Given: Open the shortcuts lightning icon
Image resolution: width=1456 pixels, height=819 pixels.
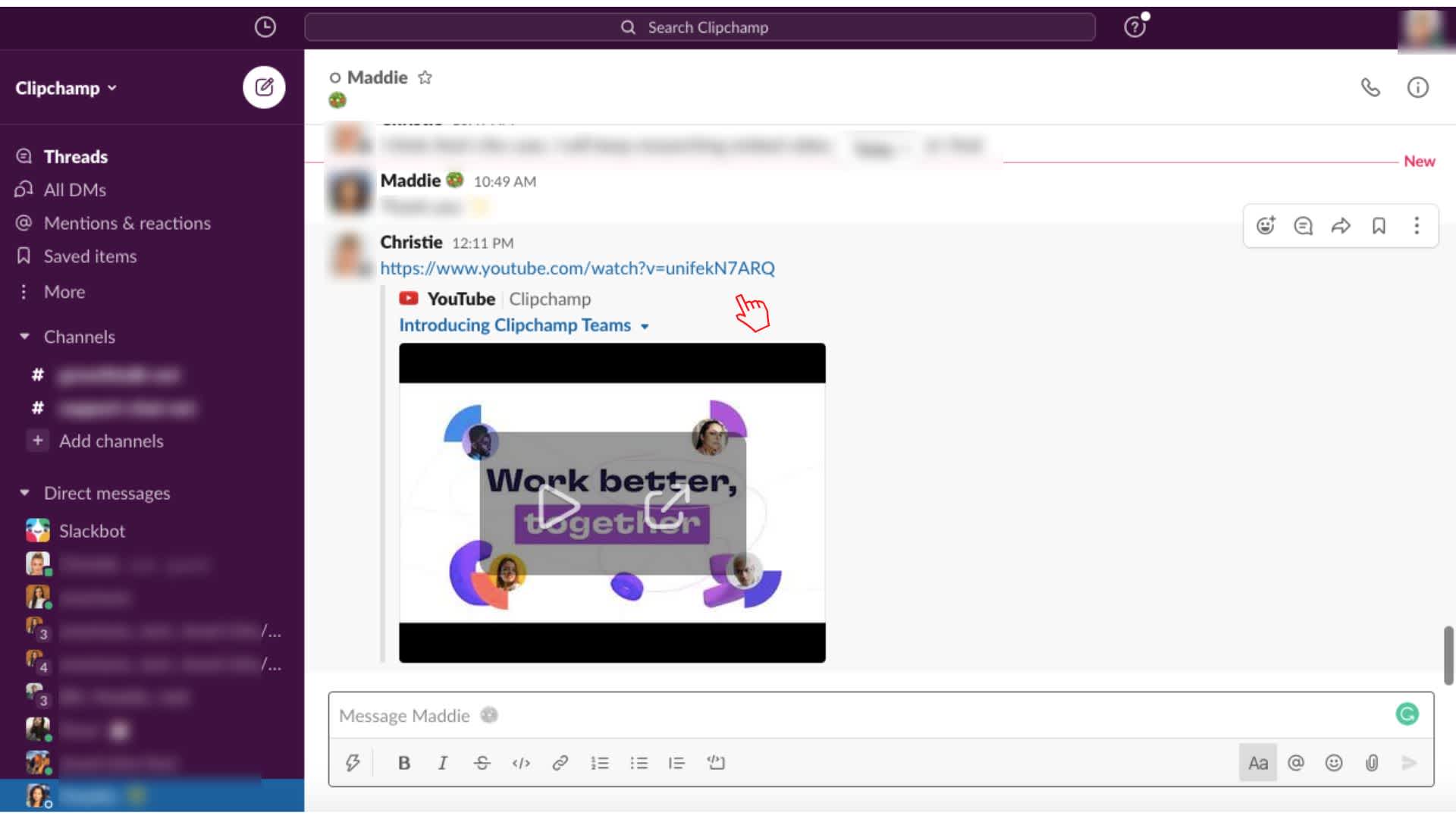Looking at the screenshot, I should point(353,763).
